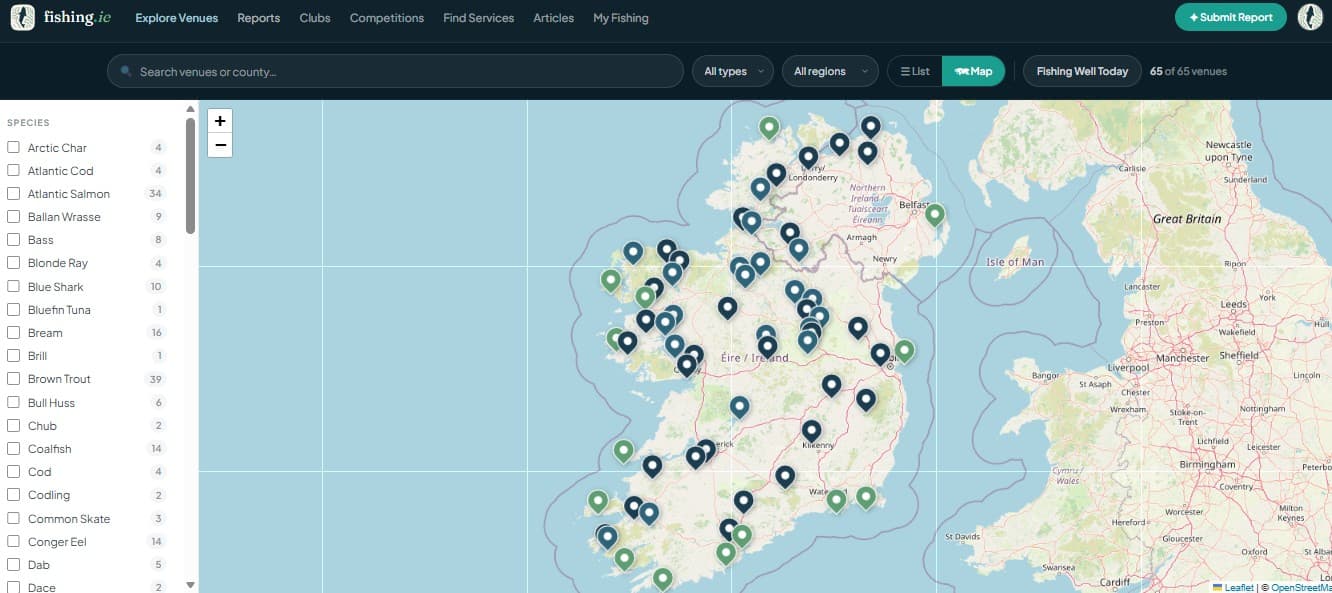Click the venue search input field
The width and height of the screenshot is (1332, 593).
pos(395,70)
